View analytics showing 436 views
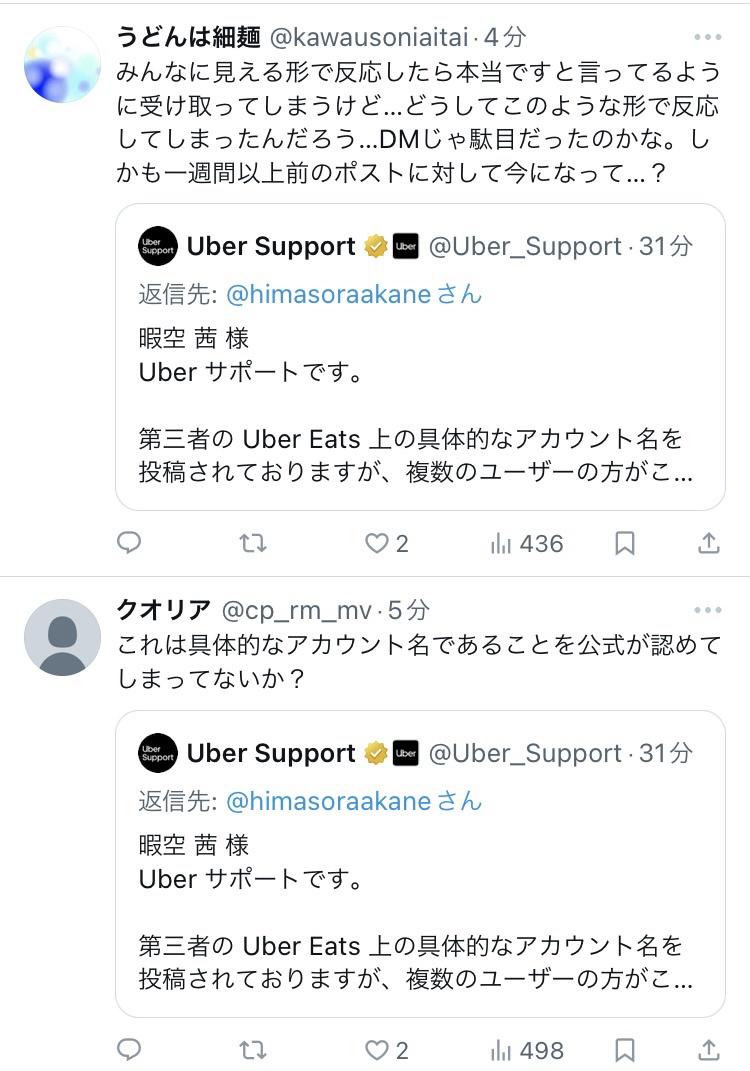This screenshot has width=750, height=1071. [x=527, y=543]
